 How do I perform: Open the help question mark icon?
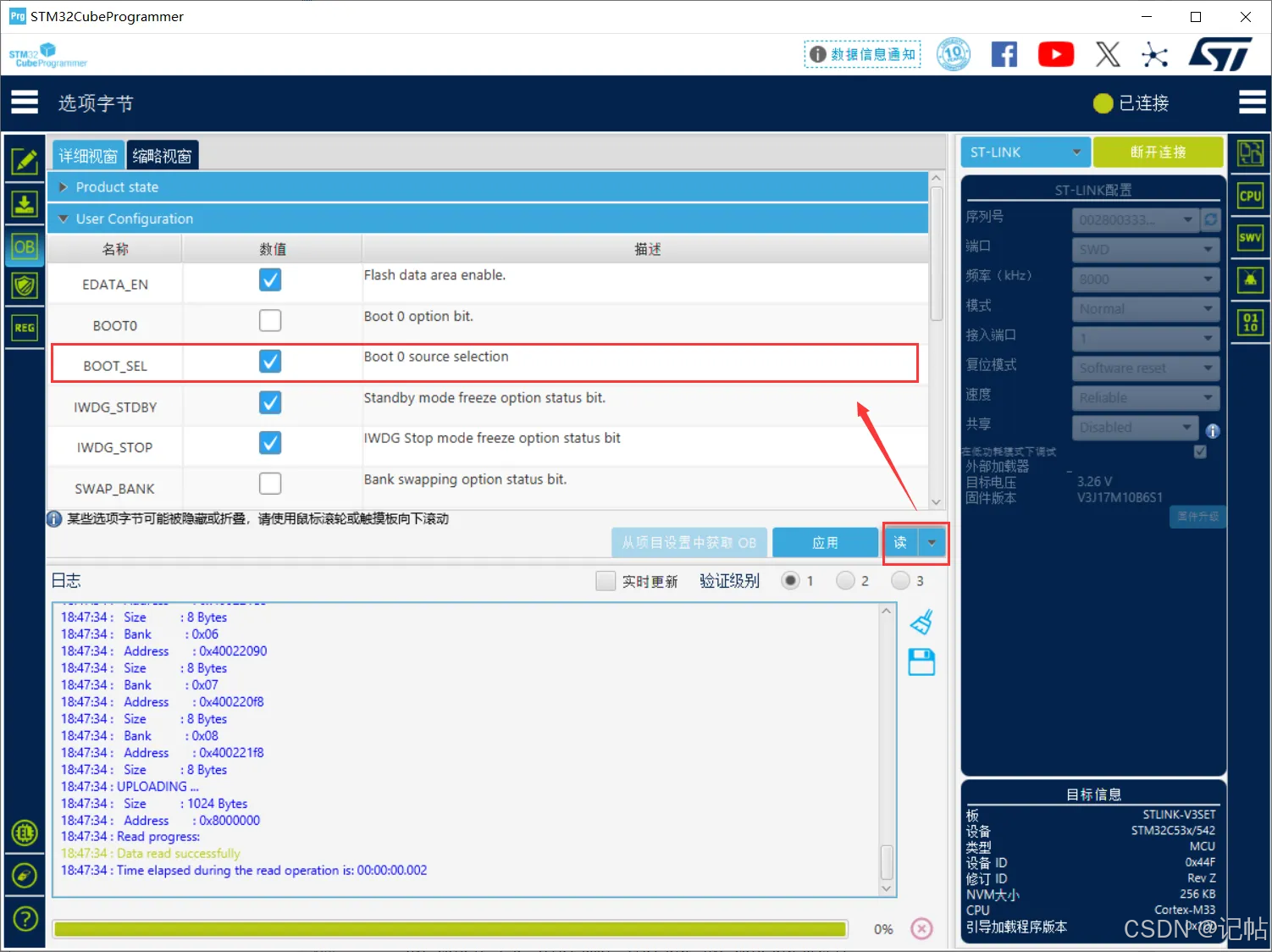click(x=25, y=918)
